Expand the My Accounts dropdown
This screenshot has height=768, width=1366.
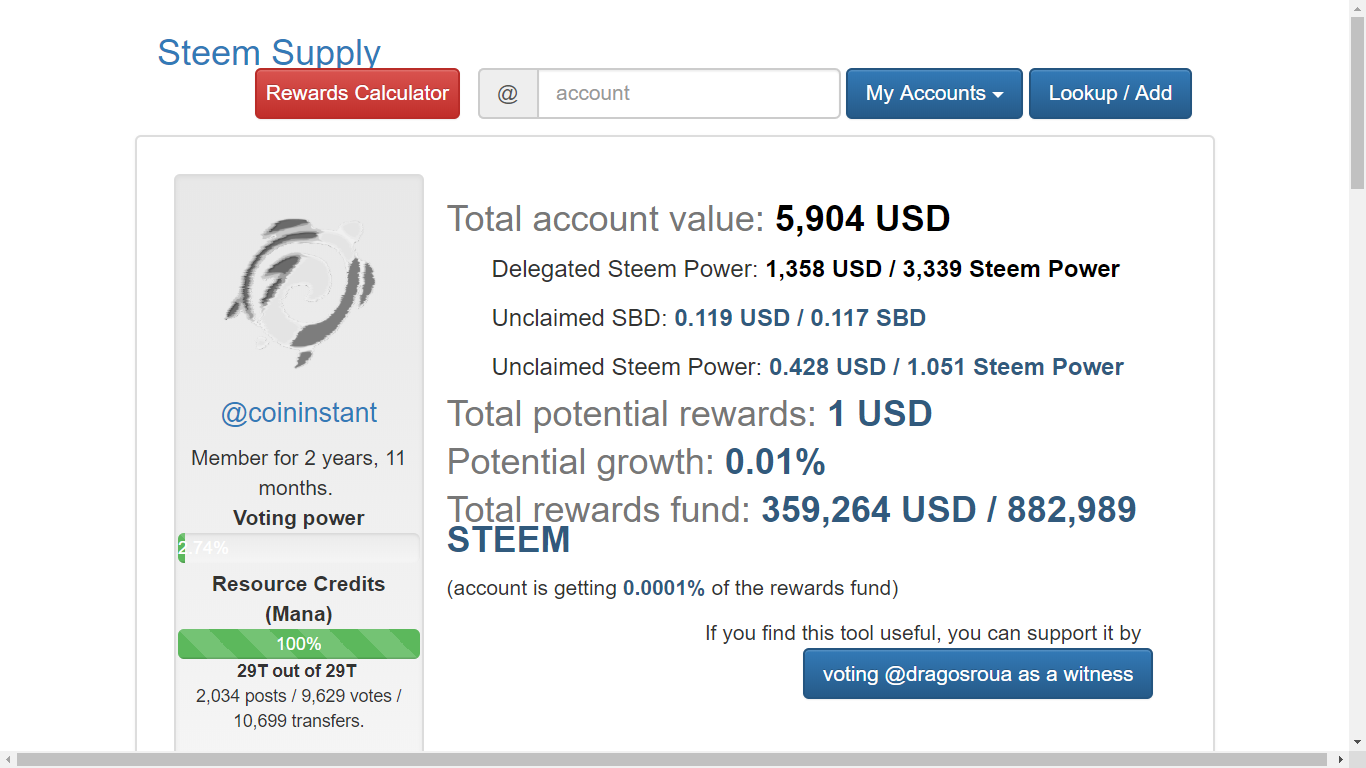pyautogui.click(x=934, y=94)
